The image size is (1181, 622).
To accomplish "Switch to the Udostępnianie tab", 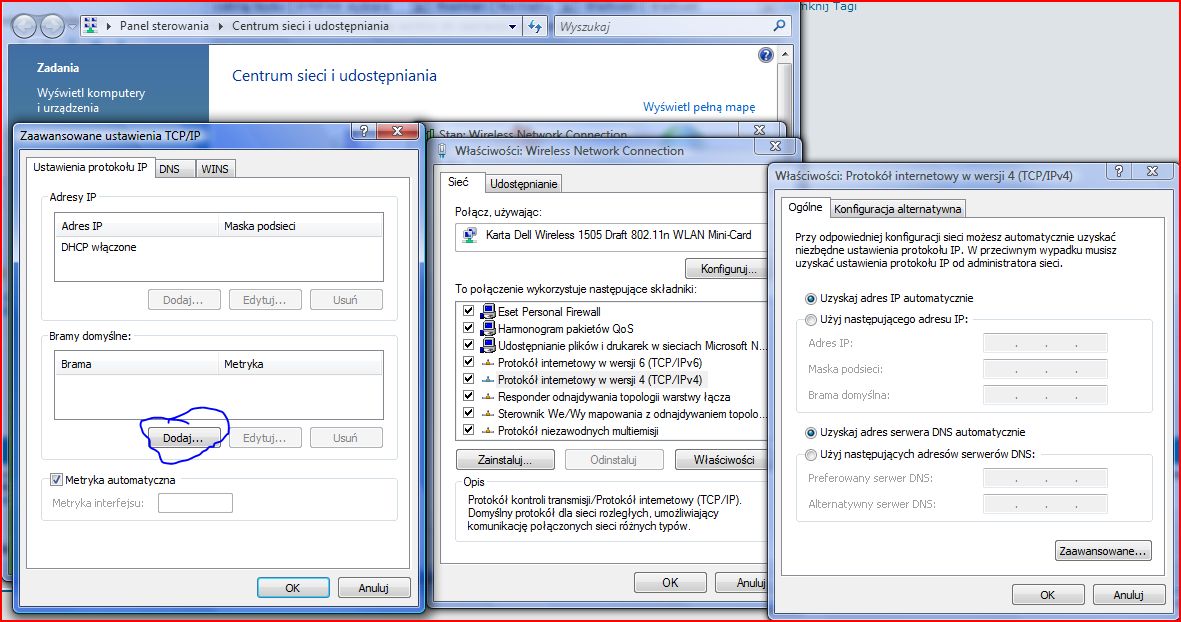I will tap(523, 184).
